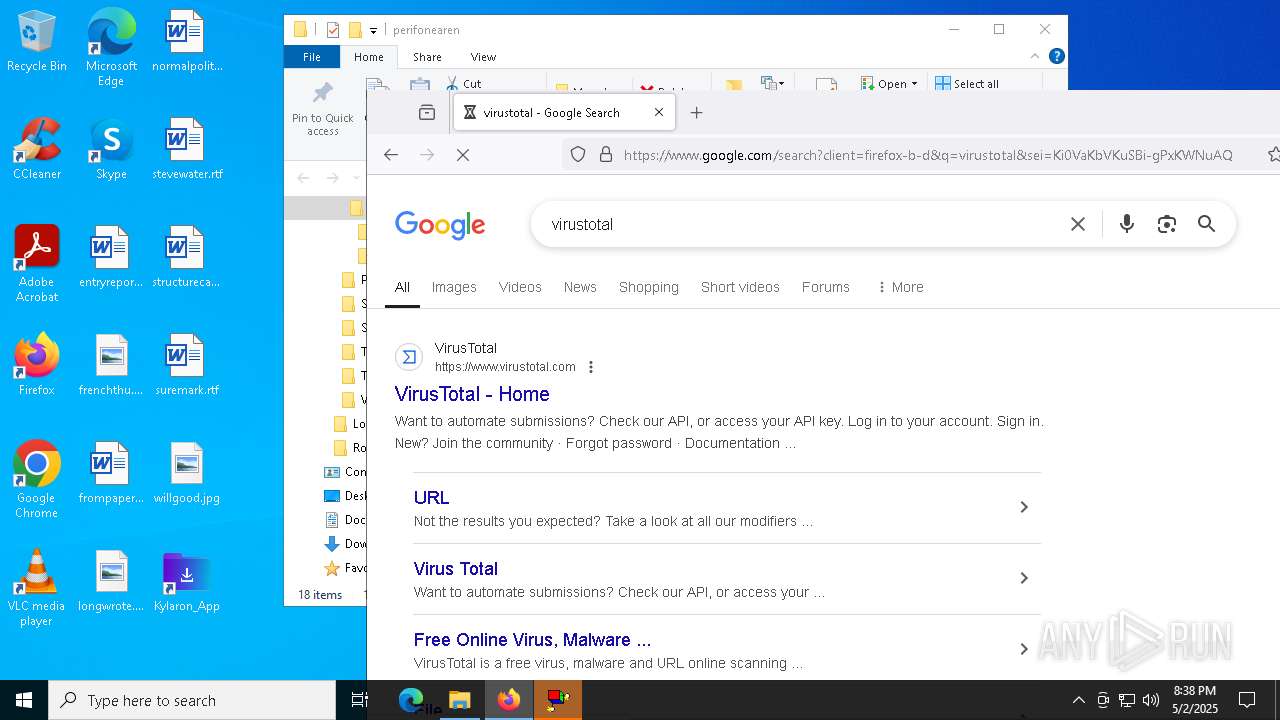Screen dimensions: 1280x720
Task: Open the Share ribbon tab in Explorer
Action: tap(427, 57)
